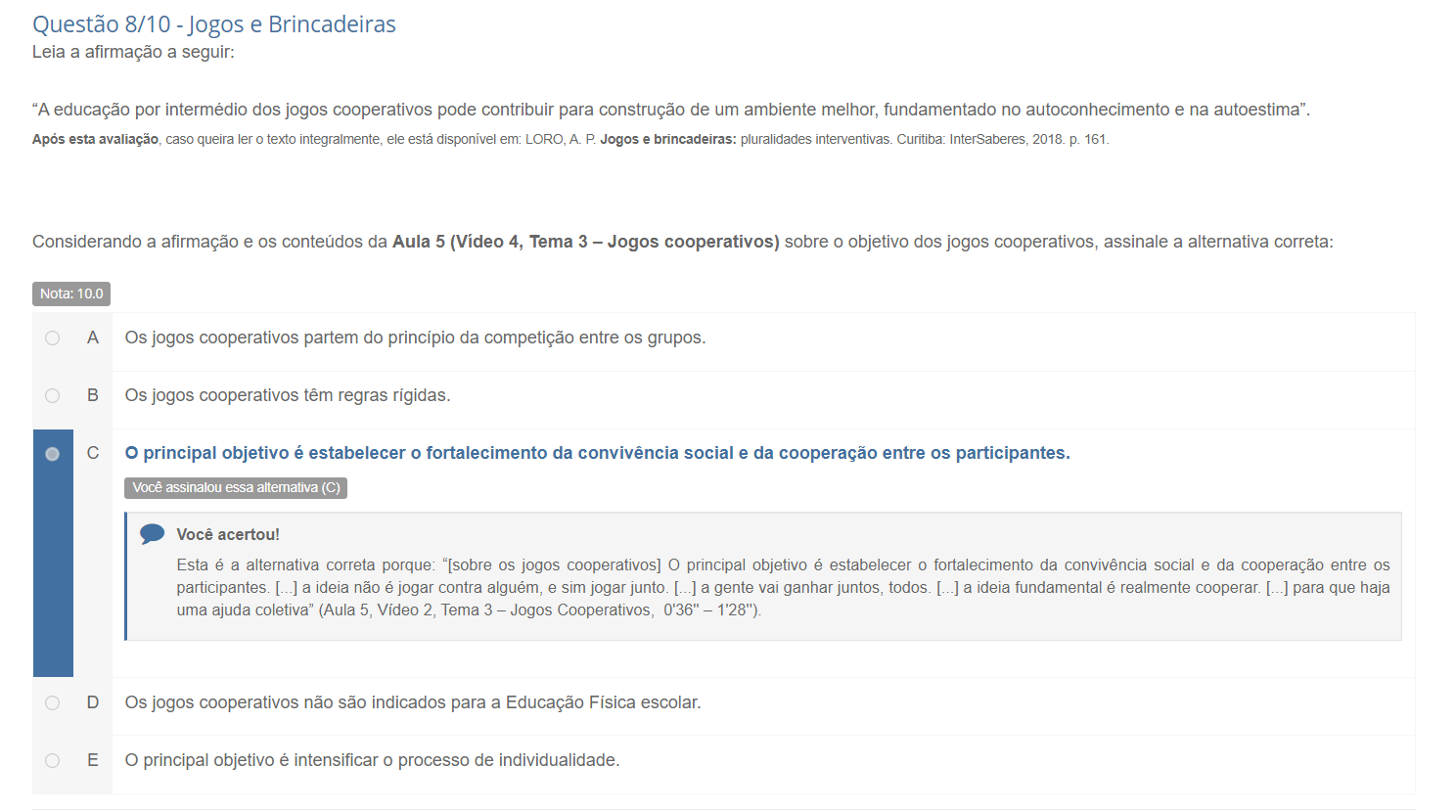
Task: Select radio button for alternative E
Action: (x=53, y=761)
